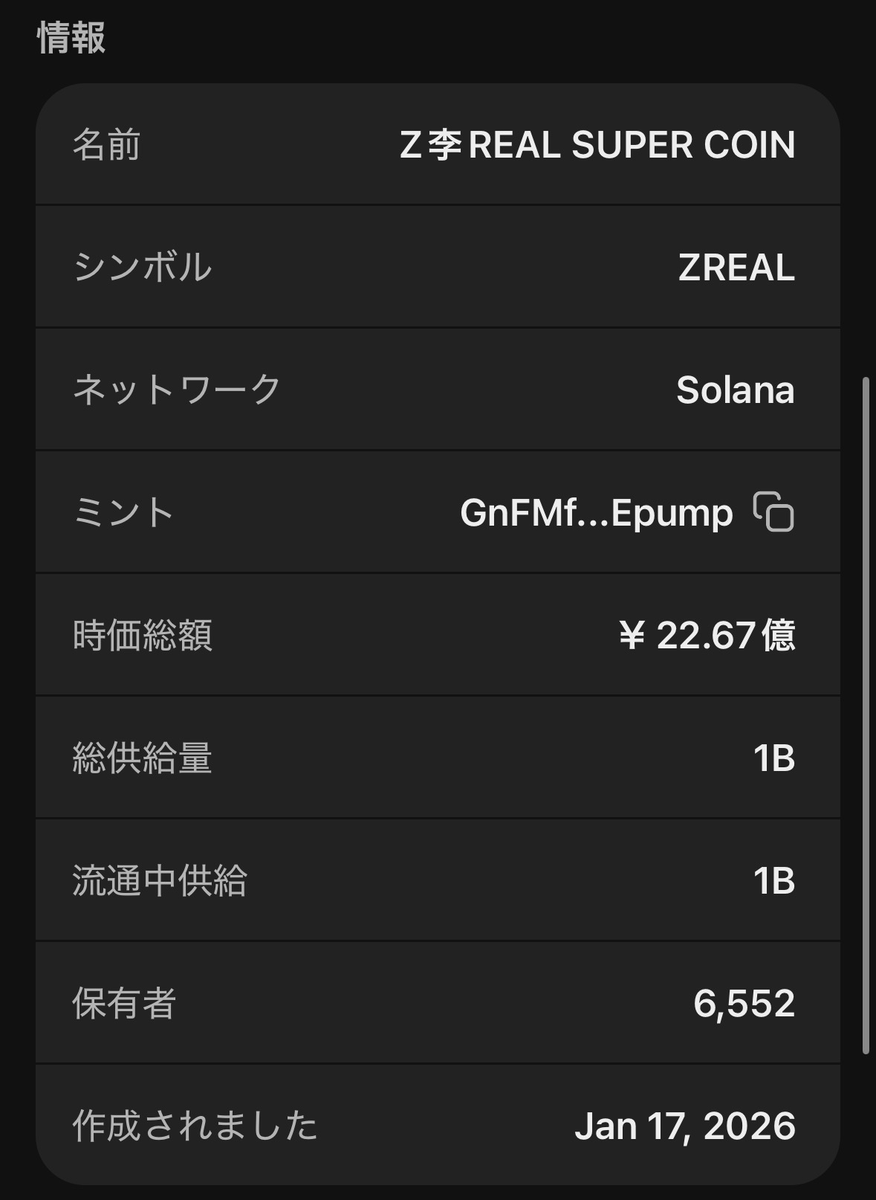Image resolution: width=876 pixels, height=1200 pixels.
Task: Click the 時価総額 row label
Action: [142, 635]
